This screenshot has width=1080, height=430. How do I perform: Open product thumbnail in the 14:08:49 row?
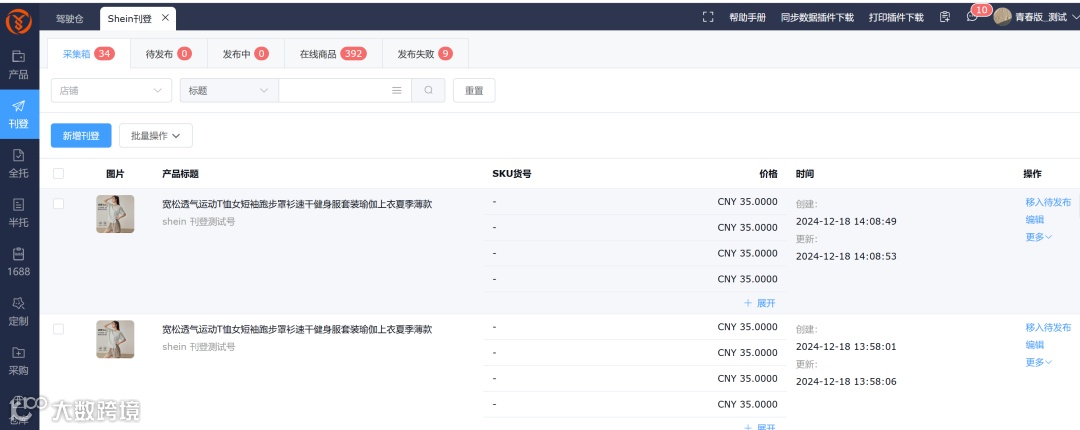(115, 214)
